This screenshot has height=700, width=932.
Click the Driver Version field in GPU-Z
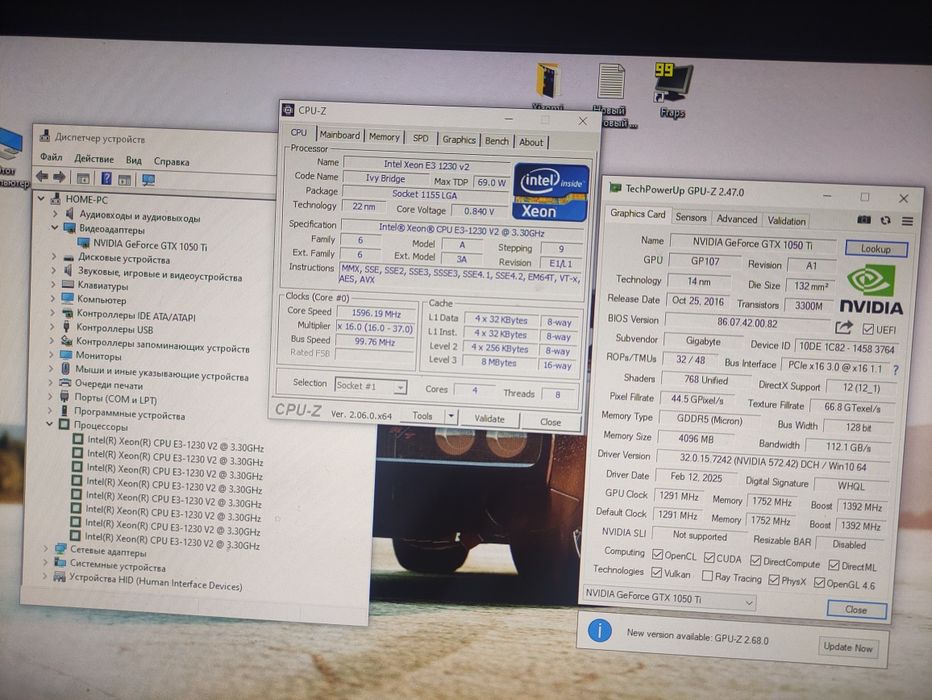[x=772, y=461]
